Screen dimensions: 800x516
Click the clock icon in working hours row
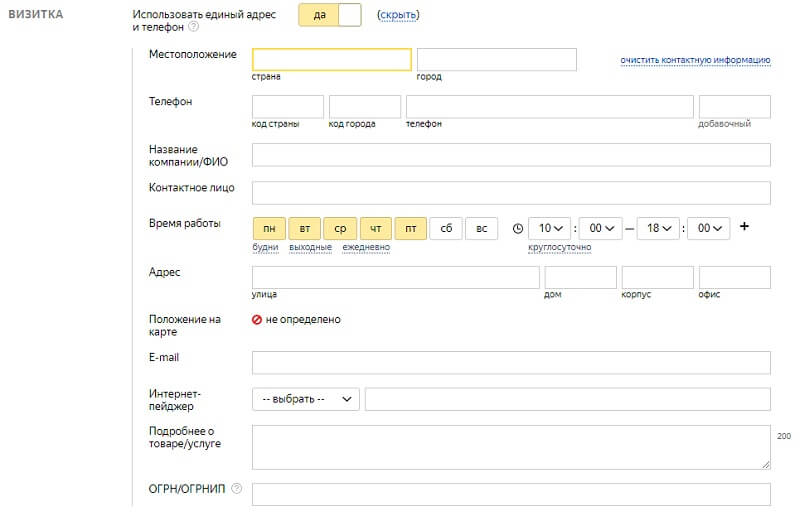(x=517, y=228)
